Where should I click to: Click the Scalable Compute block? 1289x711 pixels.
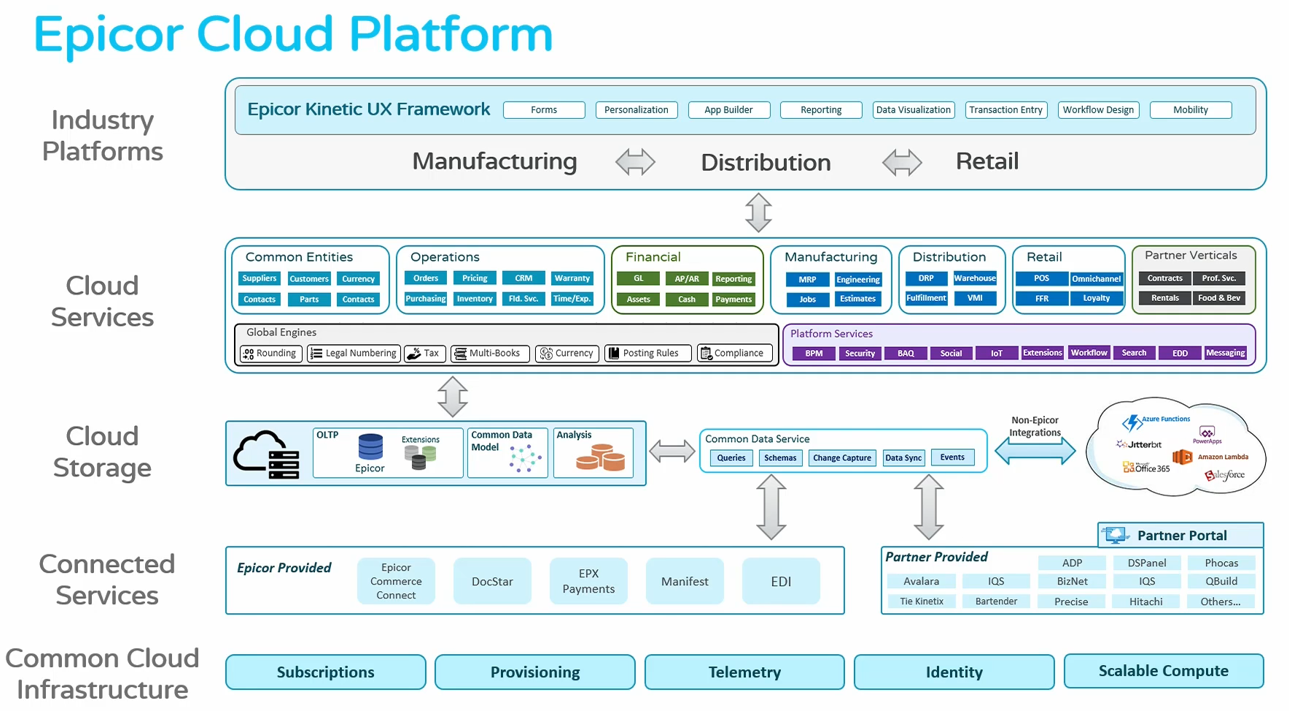[x=1163, y=671]
